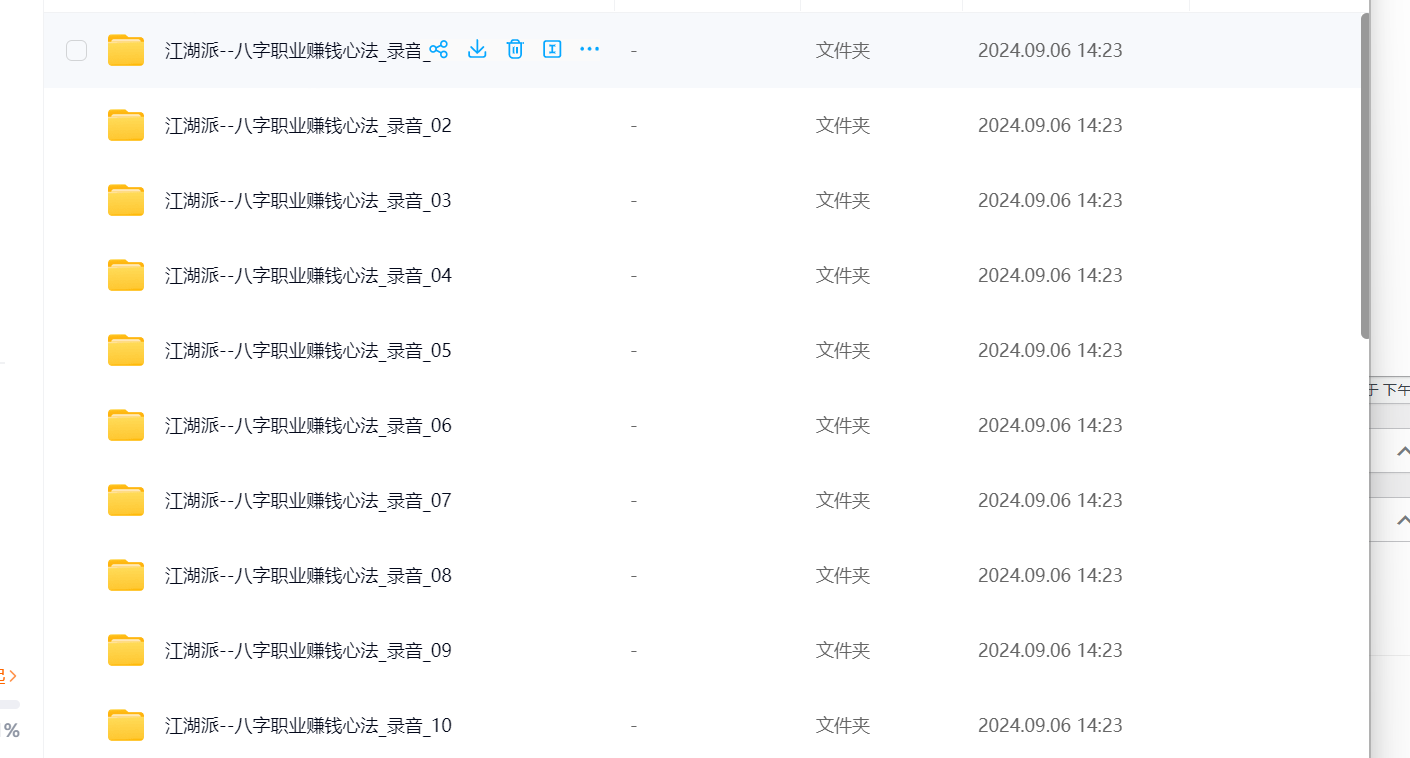Delete the first folder with the trash icon

point(515,49)
